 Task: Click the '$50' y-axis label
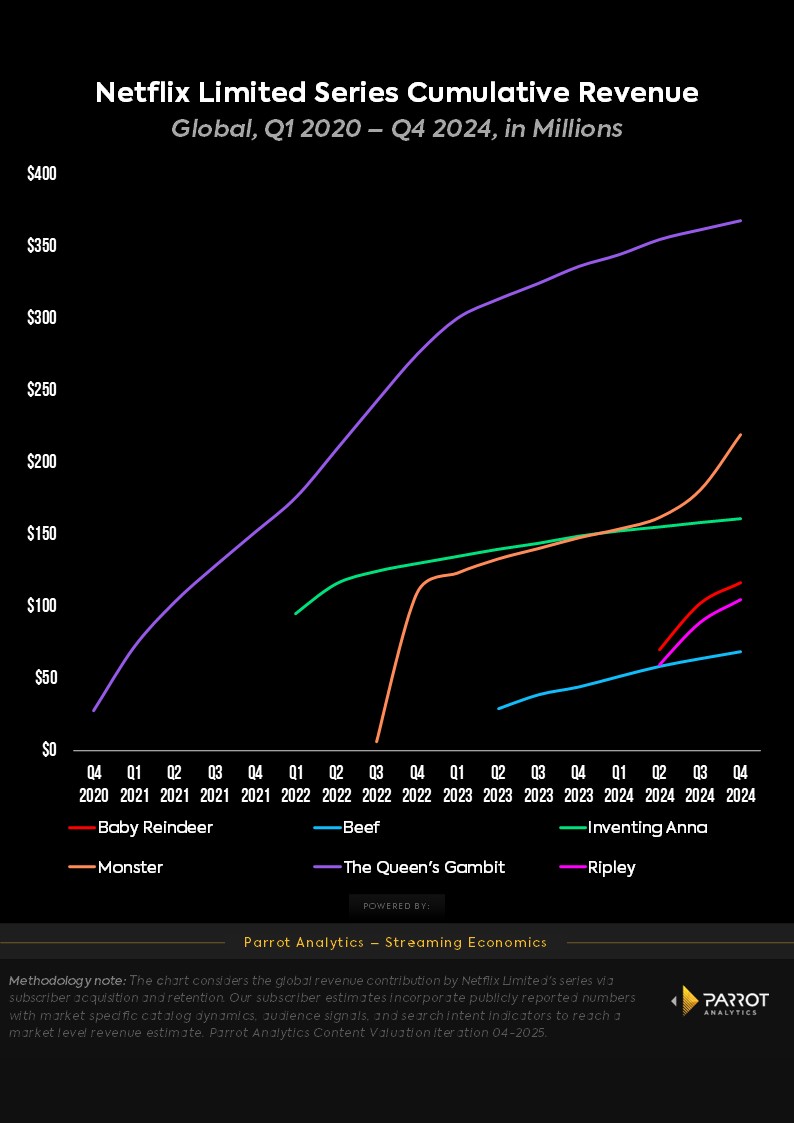pyautogui.click(x=45, y=678)
